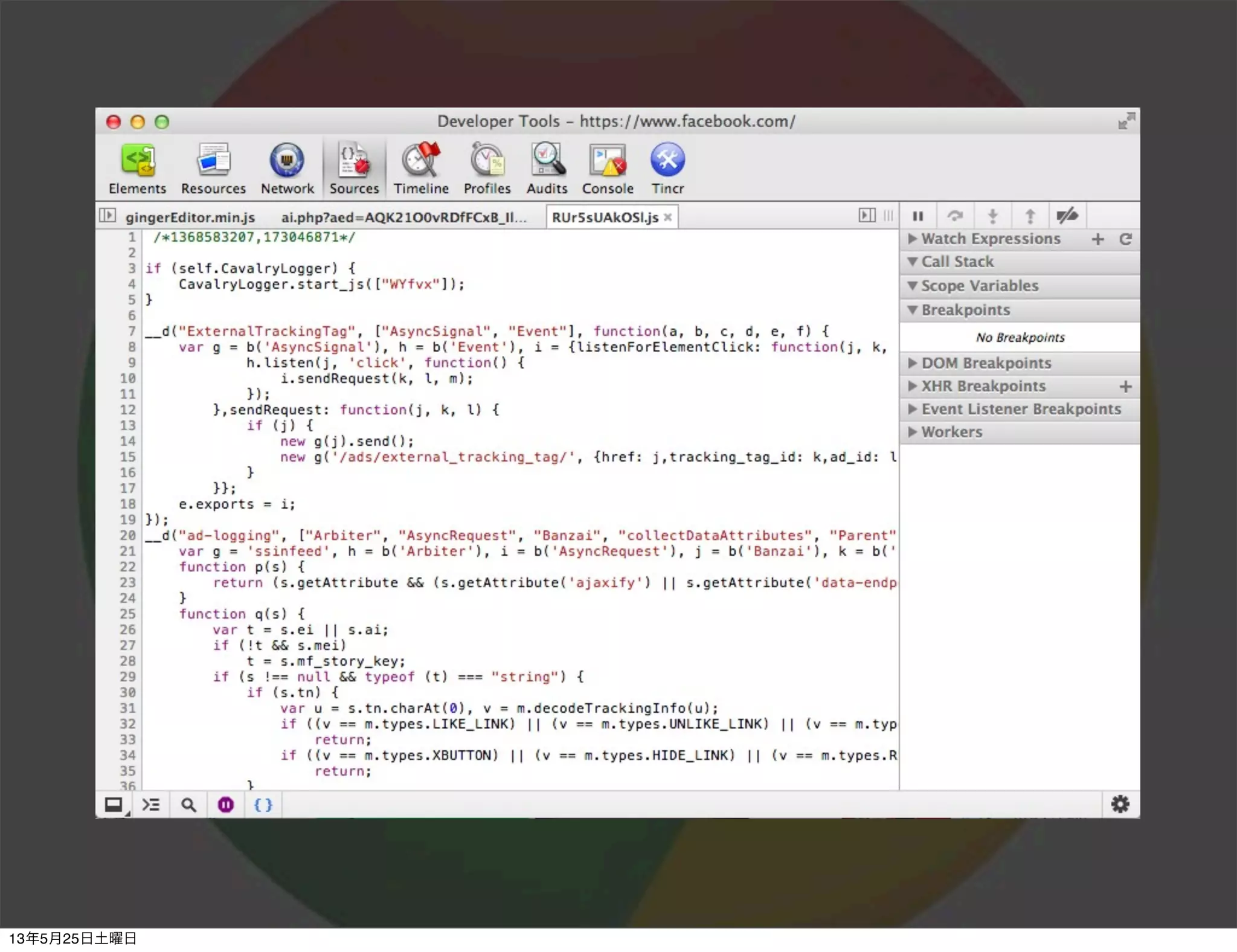Expand the Watch Expressions section
The width and height of the screenshot is (1237, 952).
point(990,239)
